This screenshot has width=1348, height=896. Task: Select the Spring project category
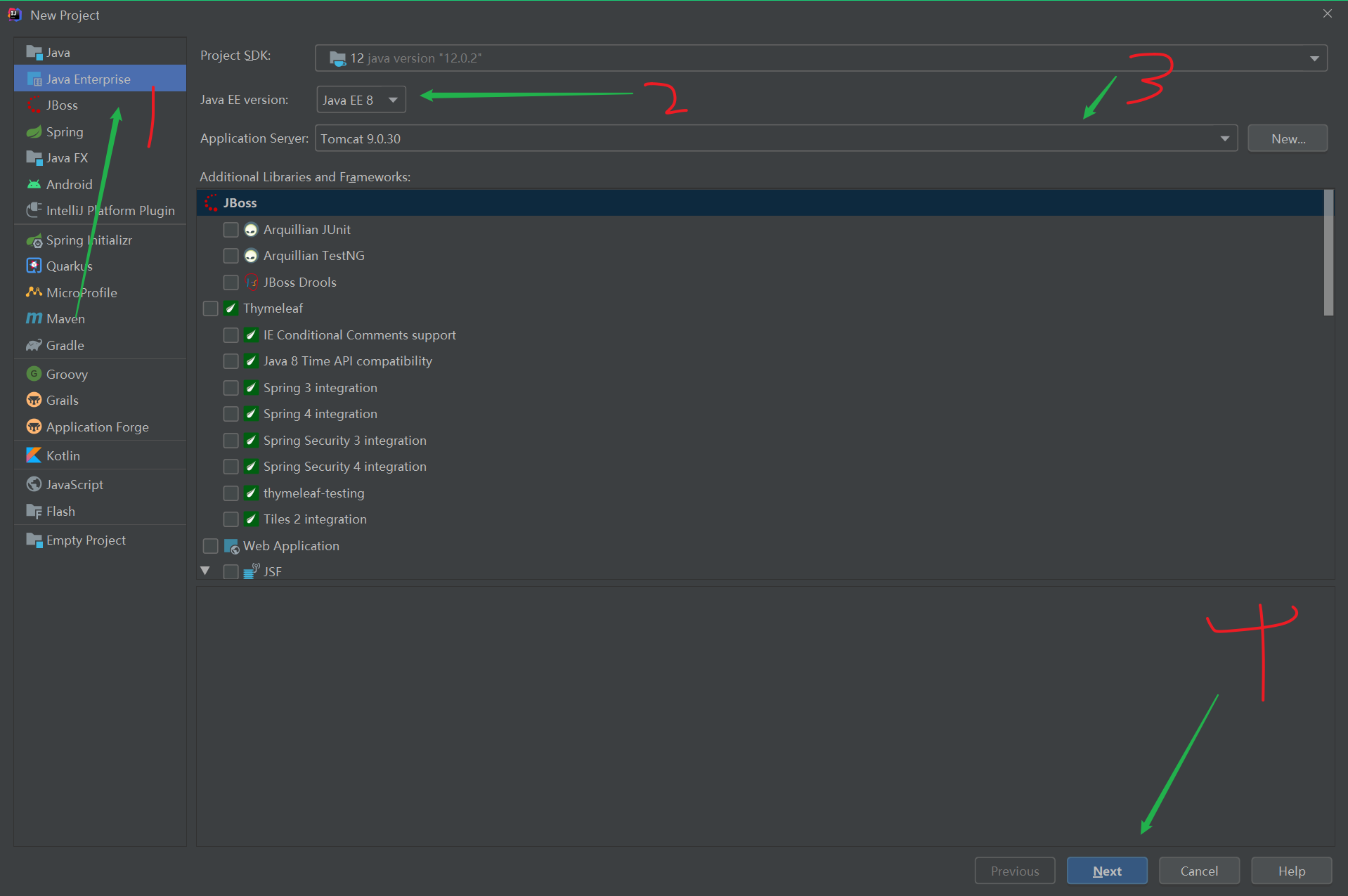(100, 132)
